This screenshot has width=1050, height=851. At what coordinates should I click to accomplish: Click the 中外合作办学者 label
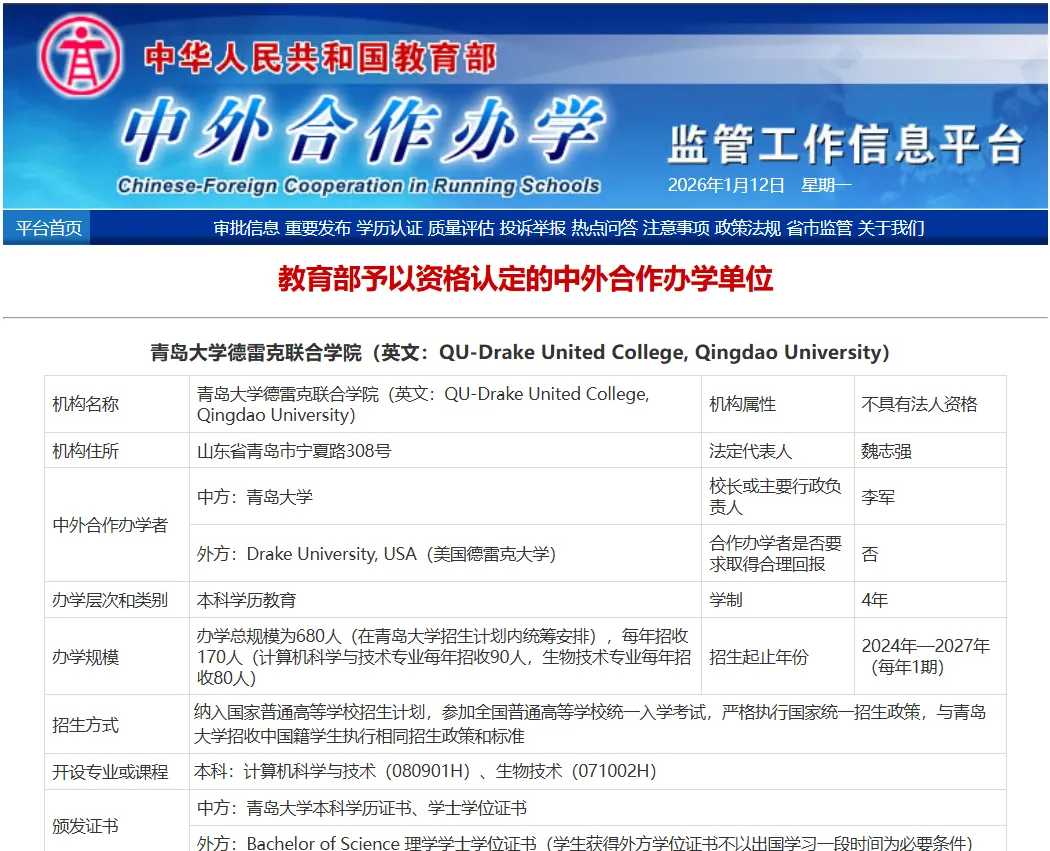pos(110,526)
